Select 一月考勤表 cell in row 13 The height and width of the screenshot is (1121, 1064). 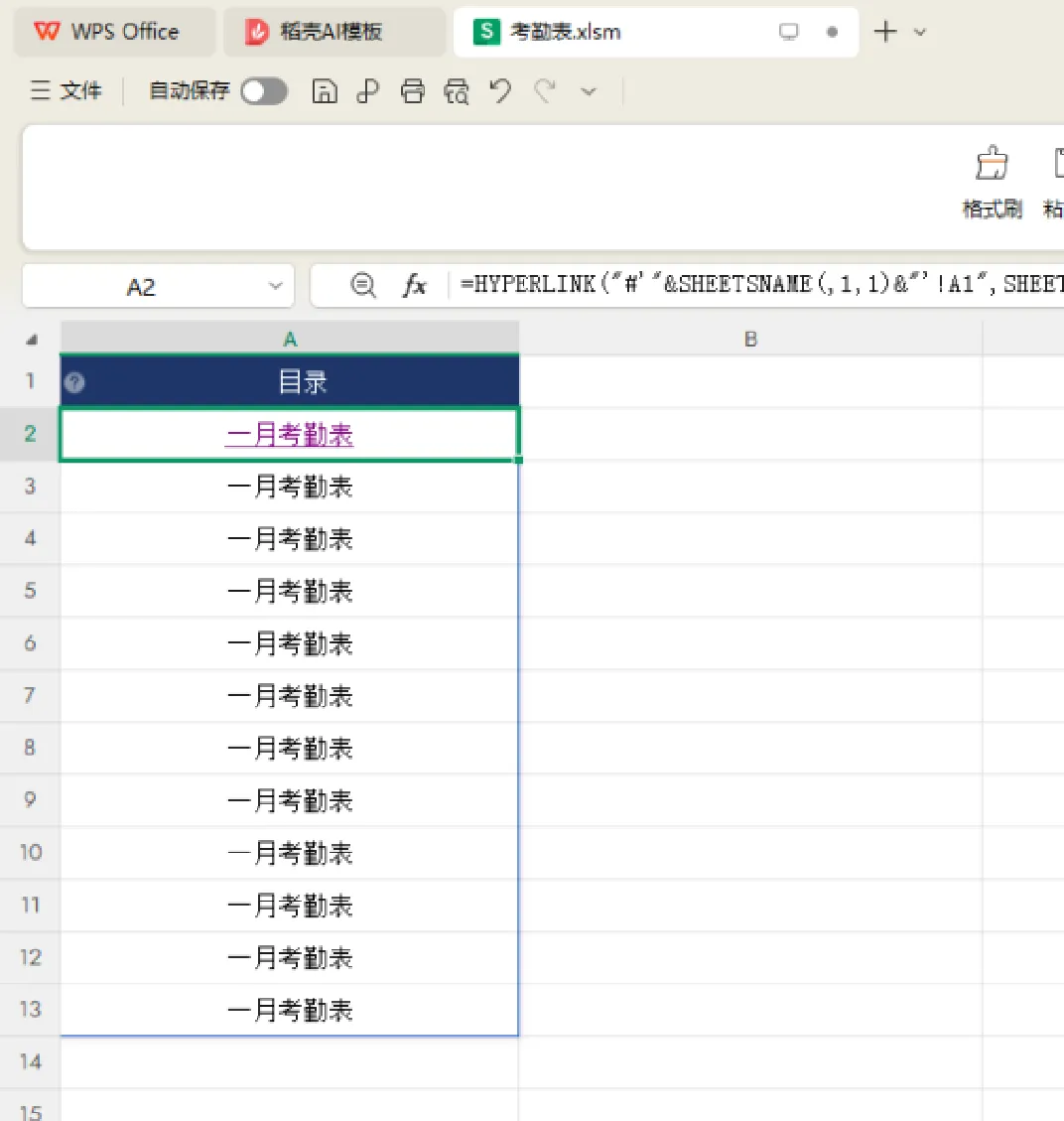pyautogui.click(x=290, y=1010)
